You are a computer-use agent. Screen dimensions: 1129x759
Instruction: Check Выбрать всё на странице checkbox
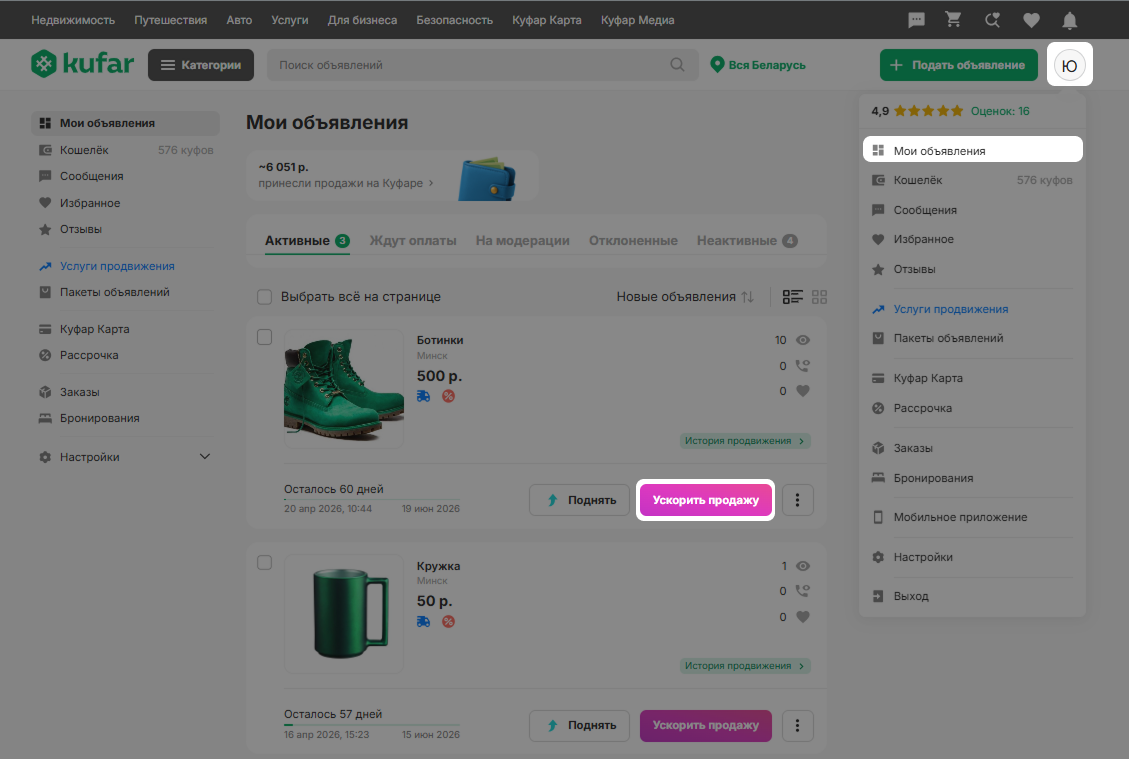tap(264, 297)
